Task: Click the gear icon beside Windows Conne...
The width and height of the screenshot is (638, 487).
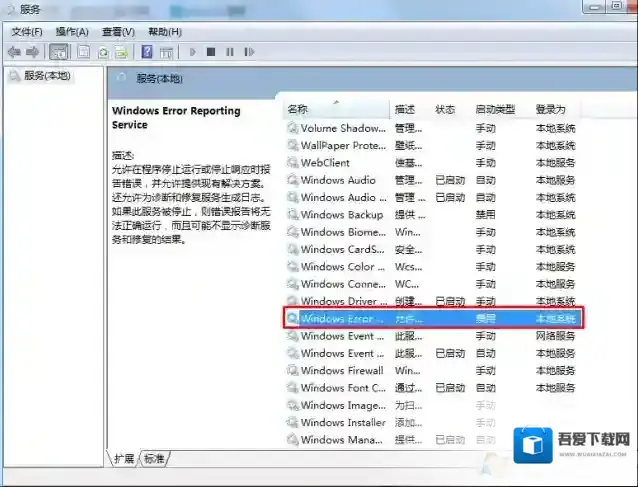Action: pos(293,284)
